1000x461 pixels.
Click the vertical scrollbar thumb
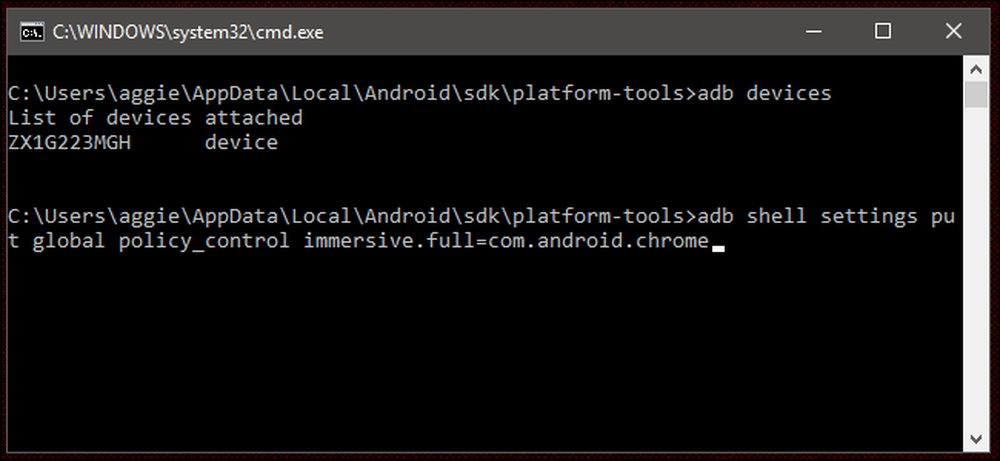point(976,94)
